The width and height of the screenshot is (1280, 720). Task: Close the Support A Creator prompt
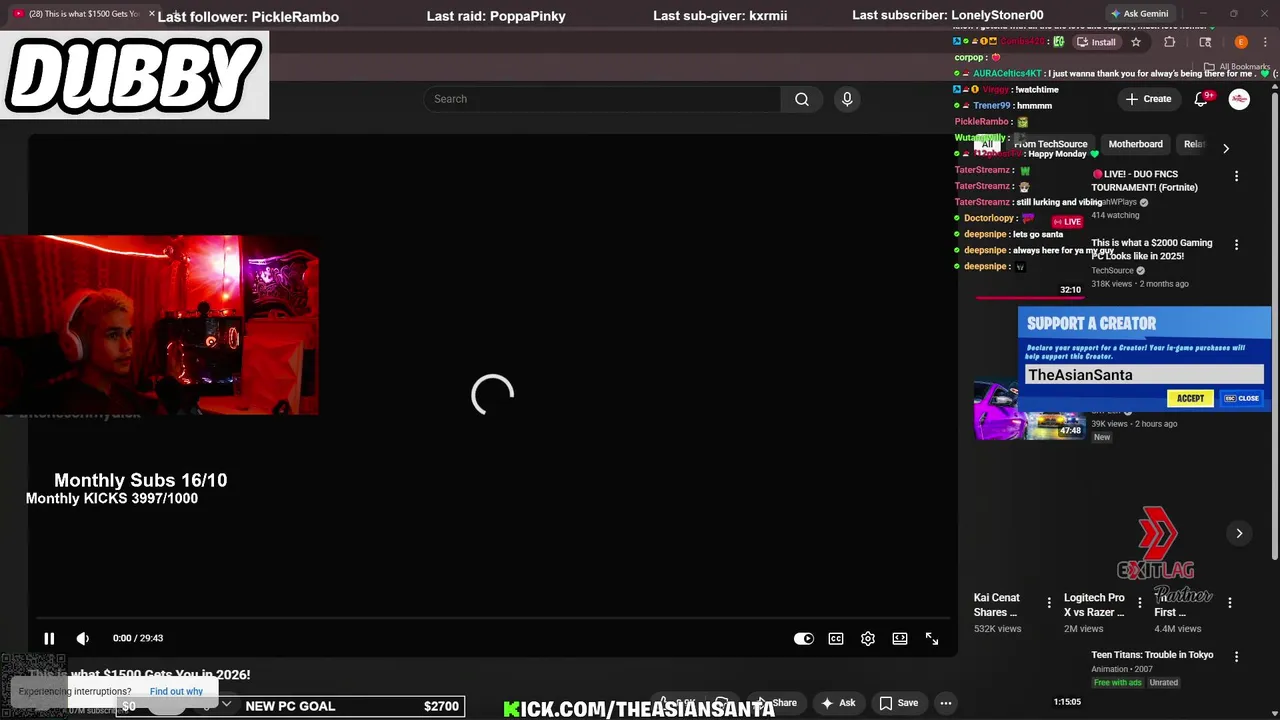tap(1242, 398)
